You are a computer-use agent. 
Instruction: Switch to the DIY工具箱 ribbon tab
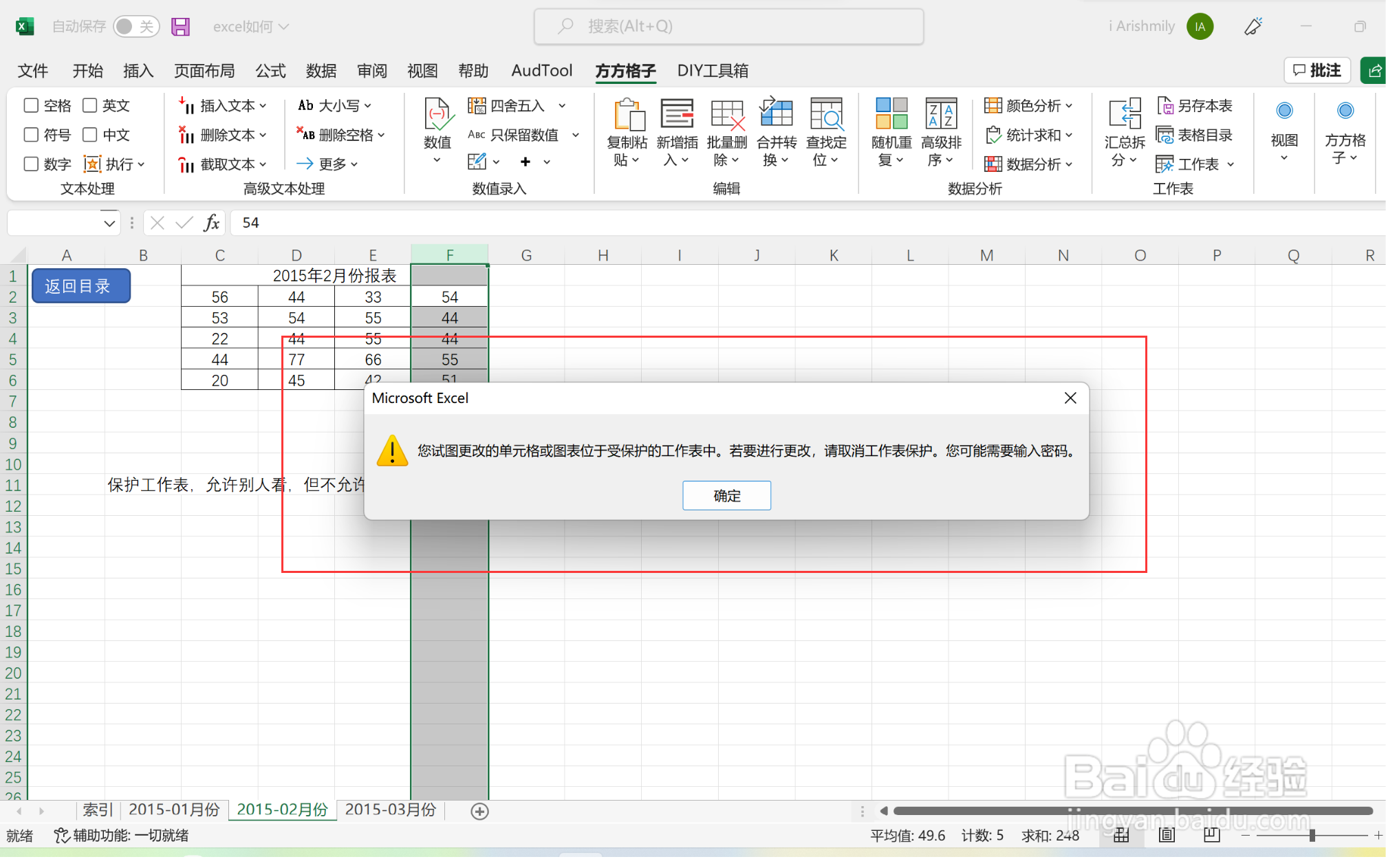click(x=712, y=71)
